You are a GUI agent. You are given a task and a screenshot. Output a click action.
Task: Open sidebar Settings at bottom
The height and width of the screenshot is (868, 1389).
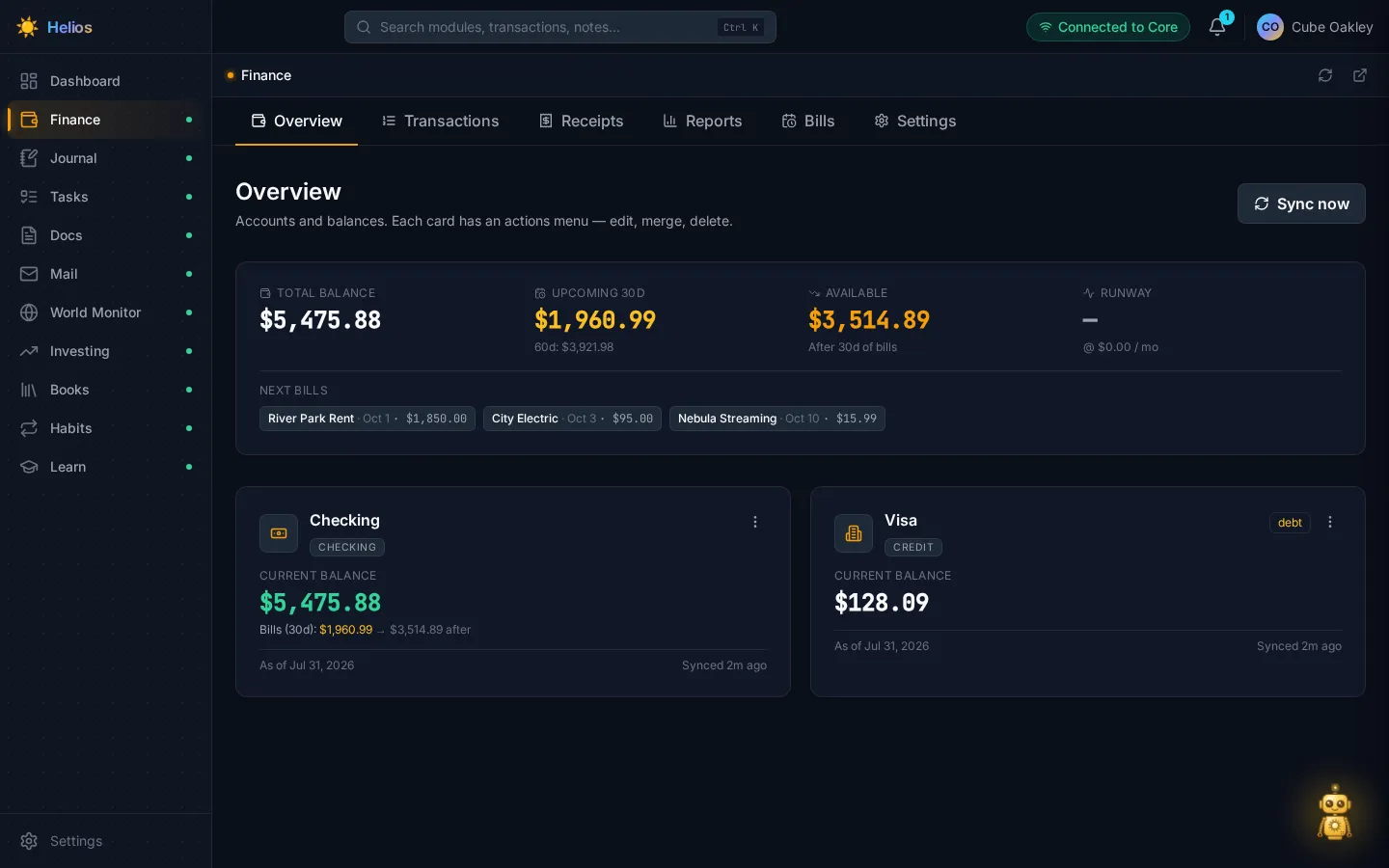[106, 841]
